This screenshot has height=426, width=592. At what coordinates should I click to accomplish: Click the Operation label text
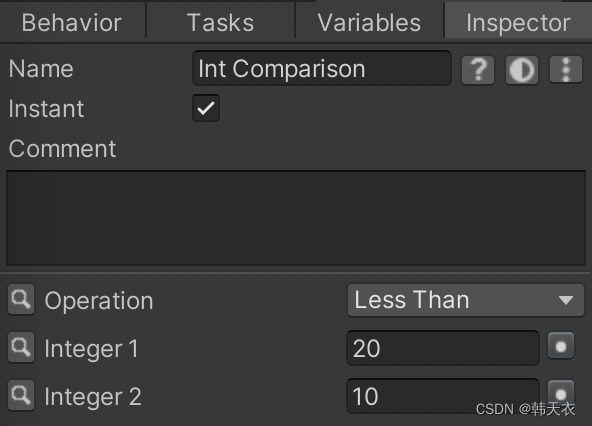click(x=99, y=301)
